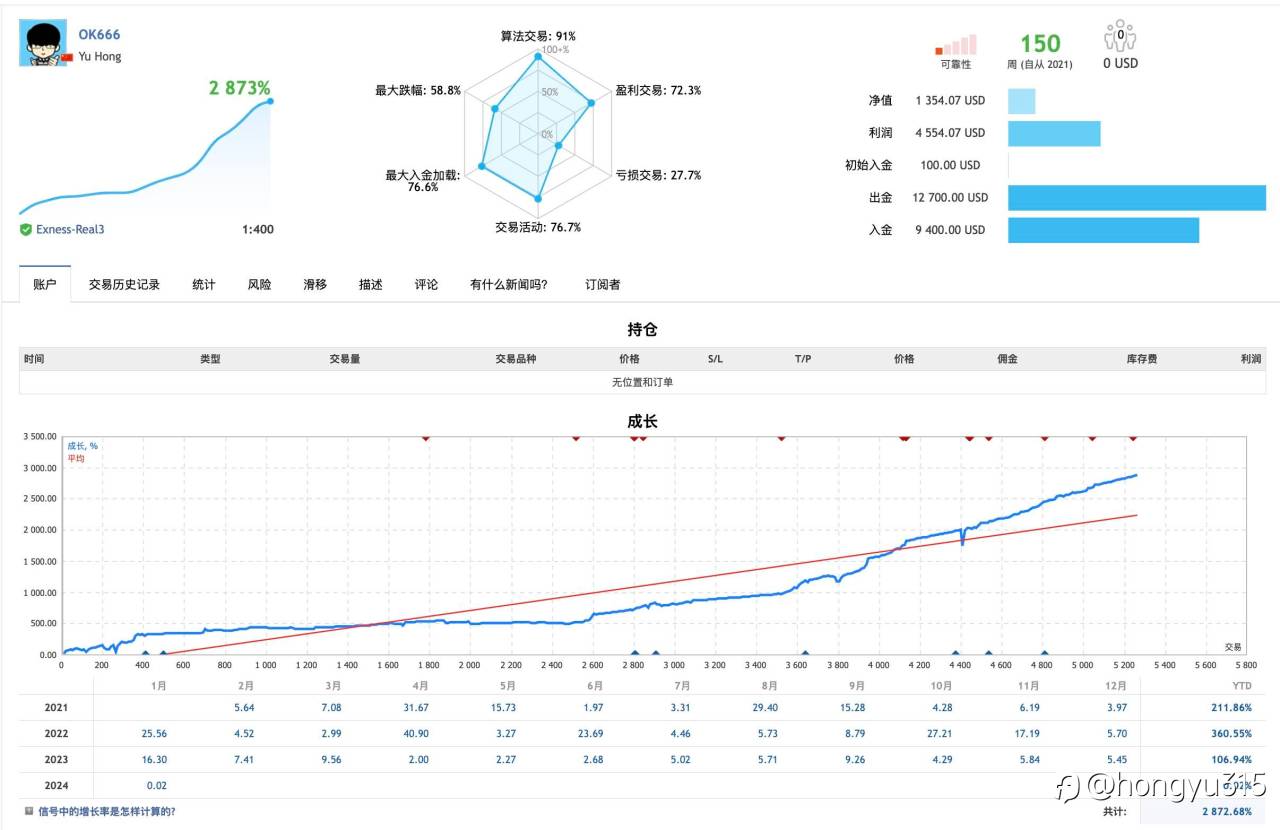
Task: Click the 2 873% growth mini chart
Action: (x=146, y=156)
